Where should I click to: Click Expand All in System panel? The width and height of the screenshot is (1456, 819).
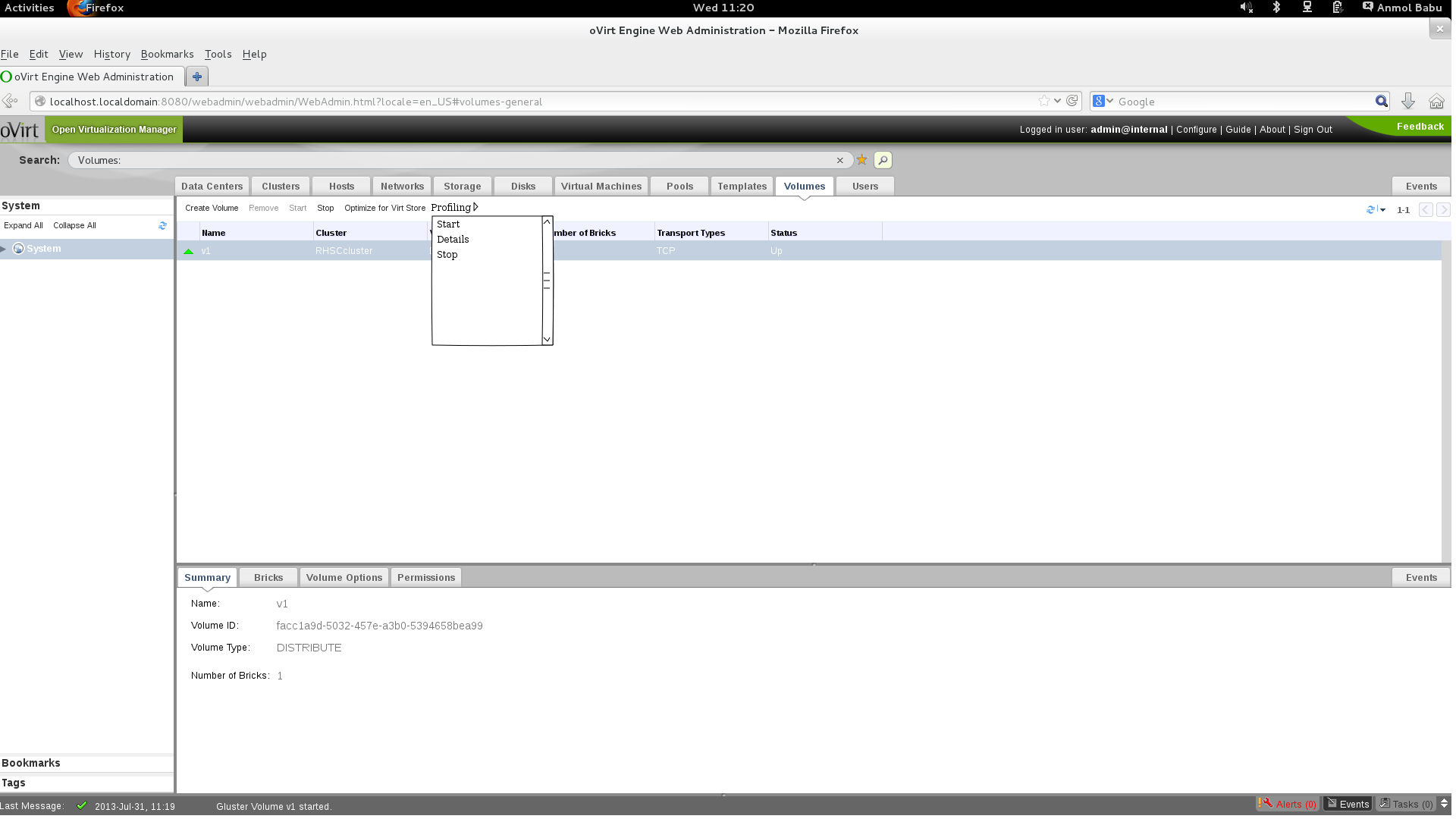point(23,226)
